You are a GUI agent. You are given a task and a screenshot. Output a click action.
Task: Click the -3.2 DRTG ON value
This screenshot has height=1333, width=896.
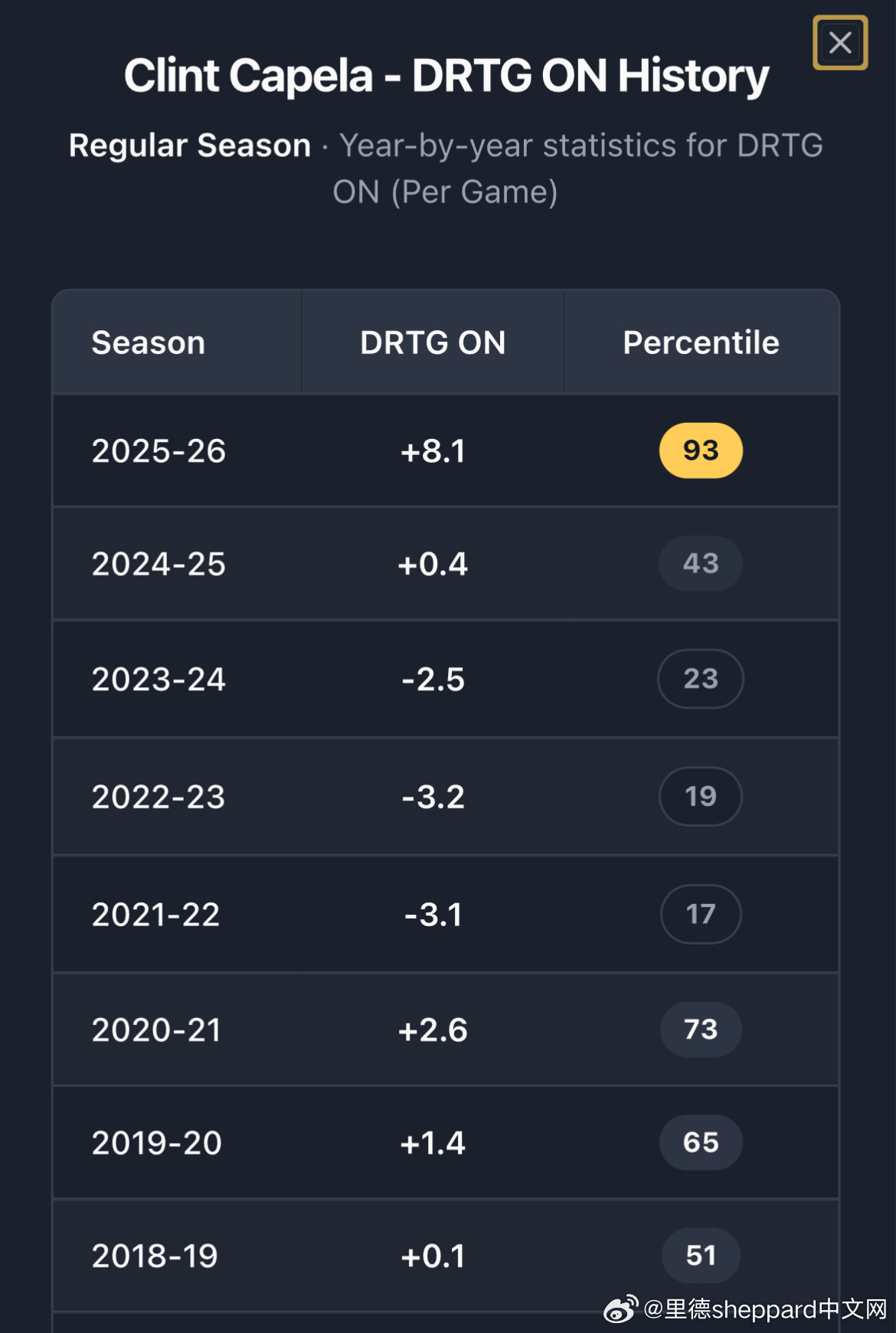[433, 797]
